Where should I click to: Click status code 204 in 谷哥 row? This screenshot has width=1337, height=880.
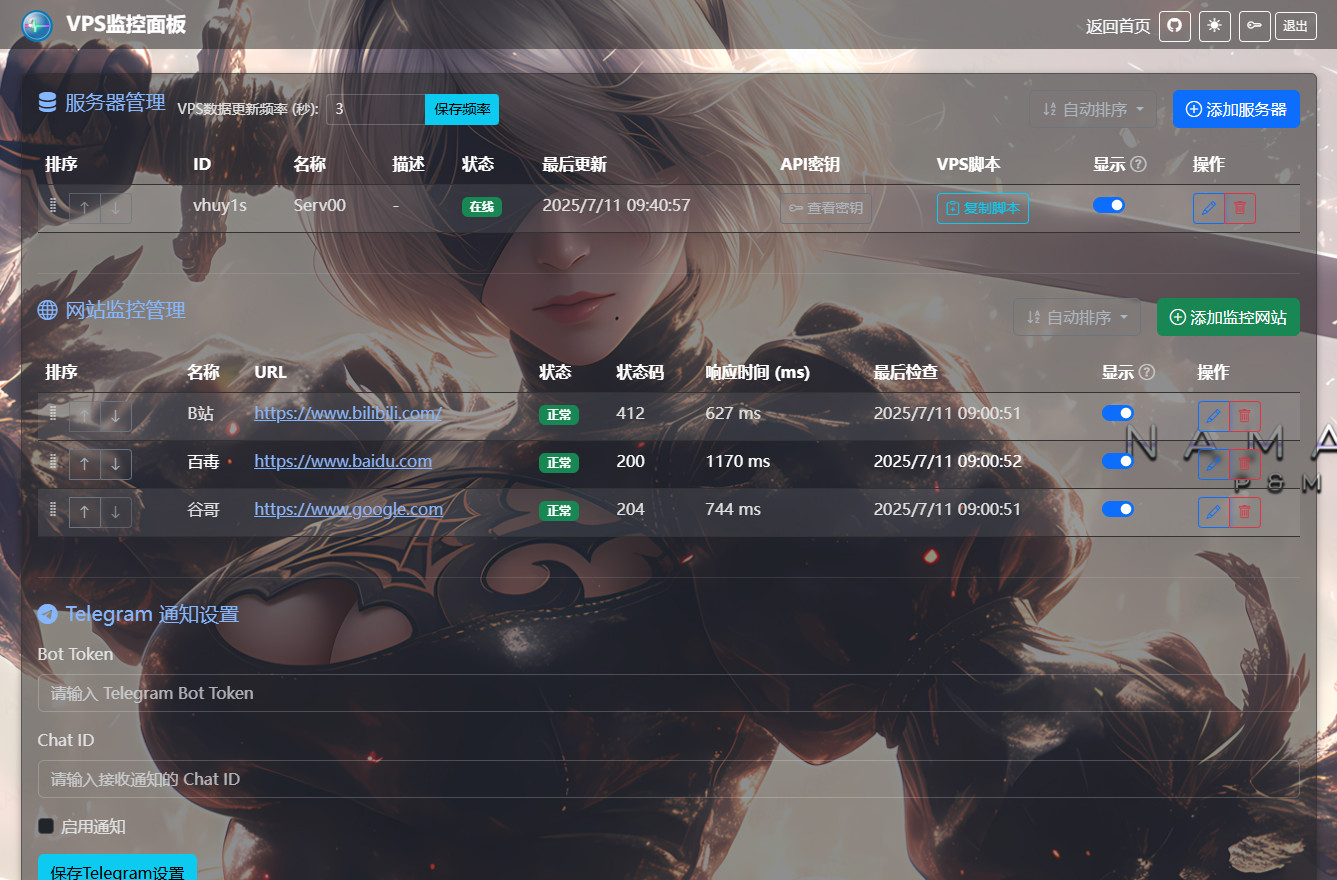pyautogui.click(x=631, y=509)
